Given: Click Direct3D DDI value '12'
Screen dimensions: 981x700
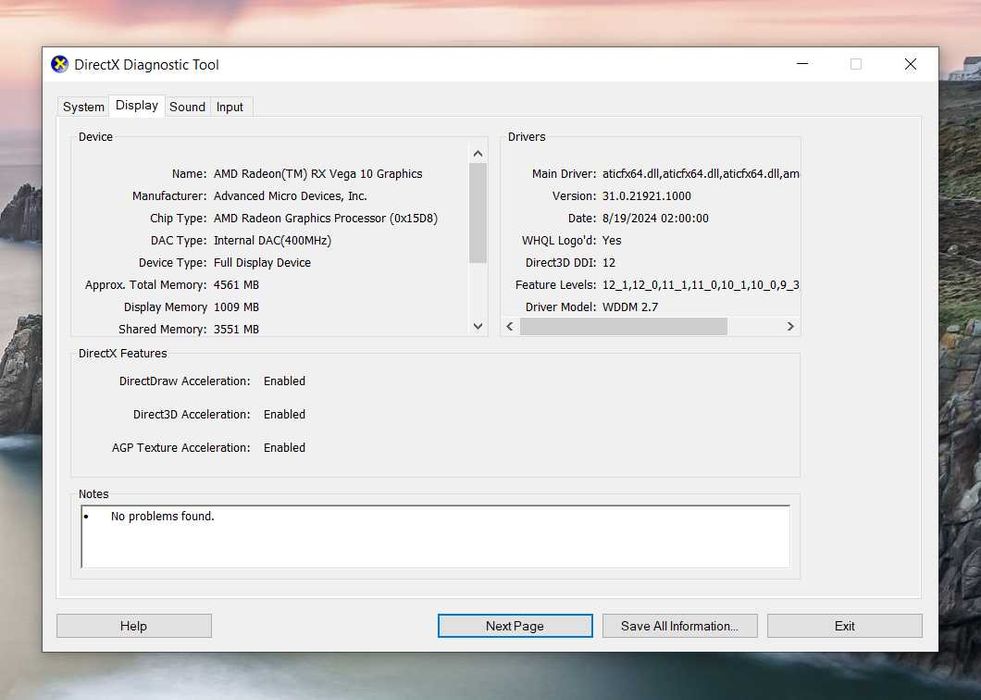Looking at the screenshot, I should click(x=609, y=263).
